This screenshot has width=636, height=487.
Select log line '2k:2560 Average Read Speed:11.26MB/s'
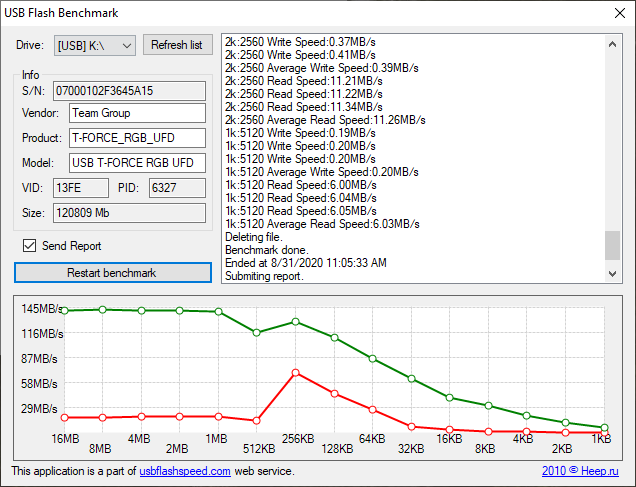point(325,120)
